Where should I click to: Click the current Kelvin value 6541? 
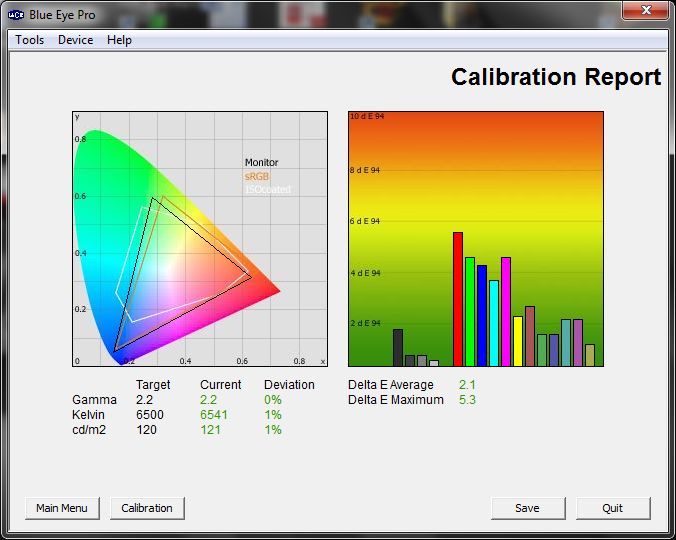click(x=214, y=415)
